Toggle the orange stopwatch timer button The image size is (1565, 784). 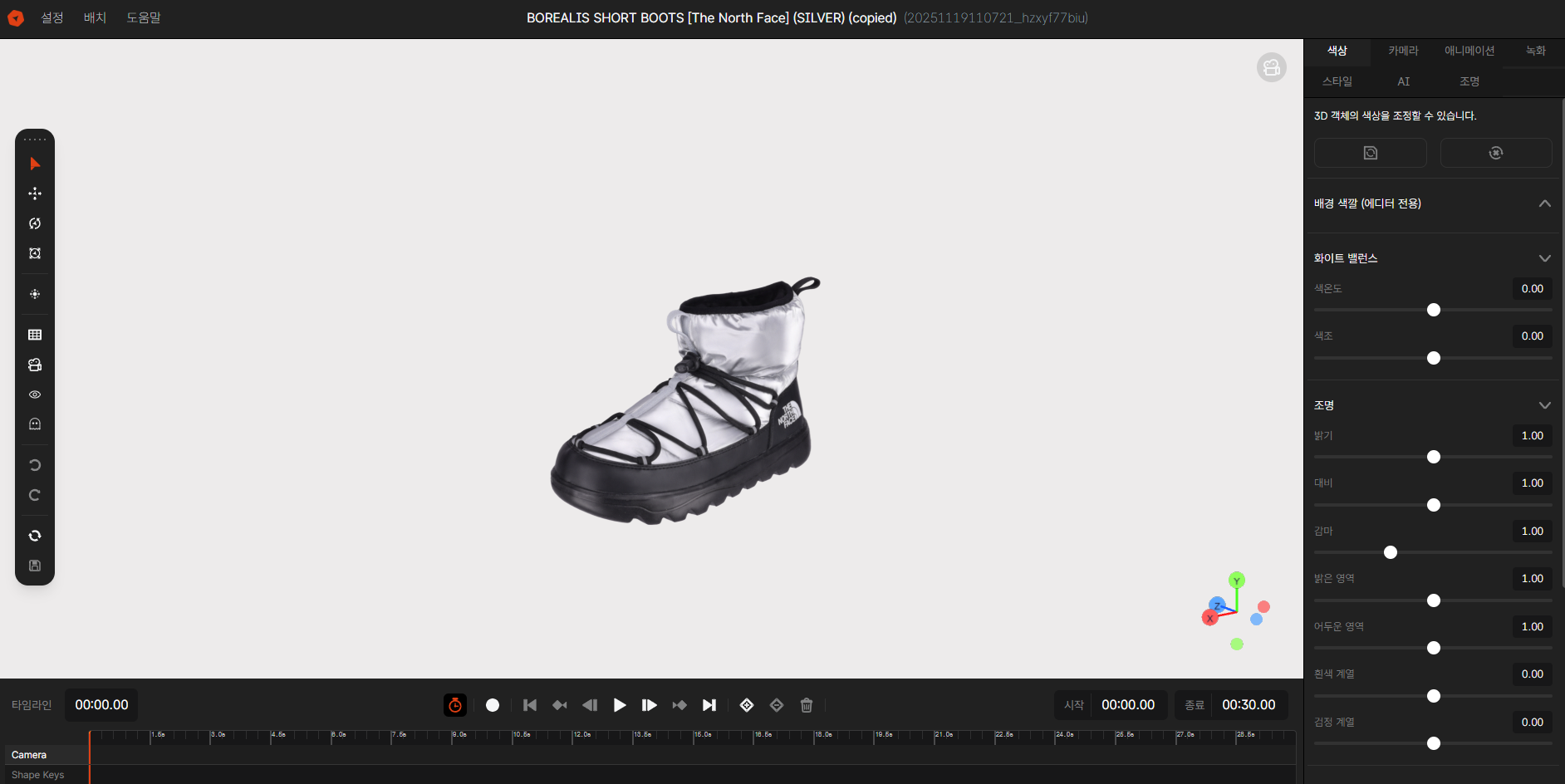[x=455, y=705]
